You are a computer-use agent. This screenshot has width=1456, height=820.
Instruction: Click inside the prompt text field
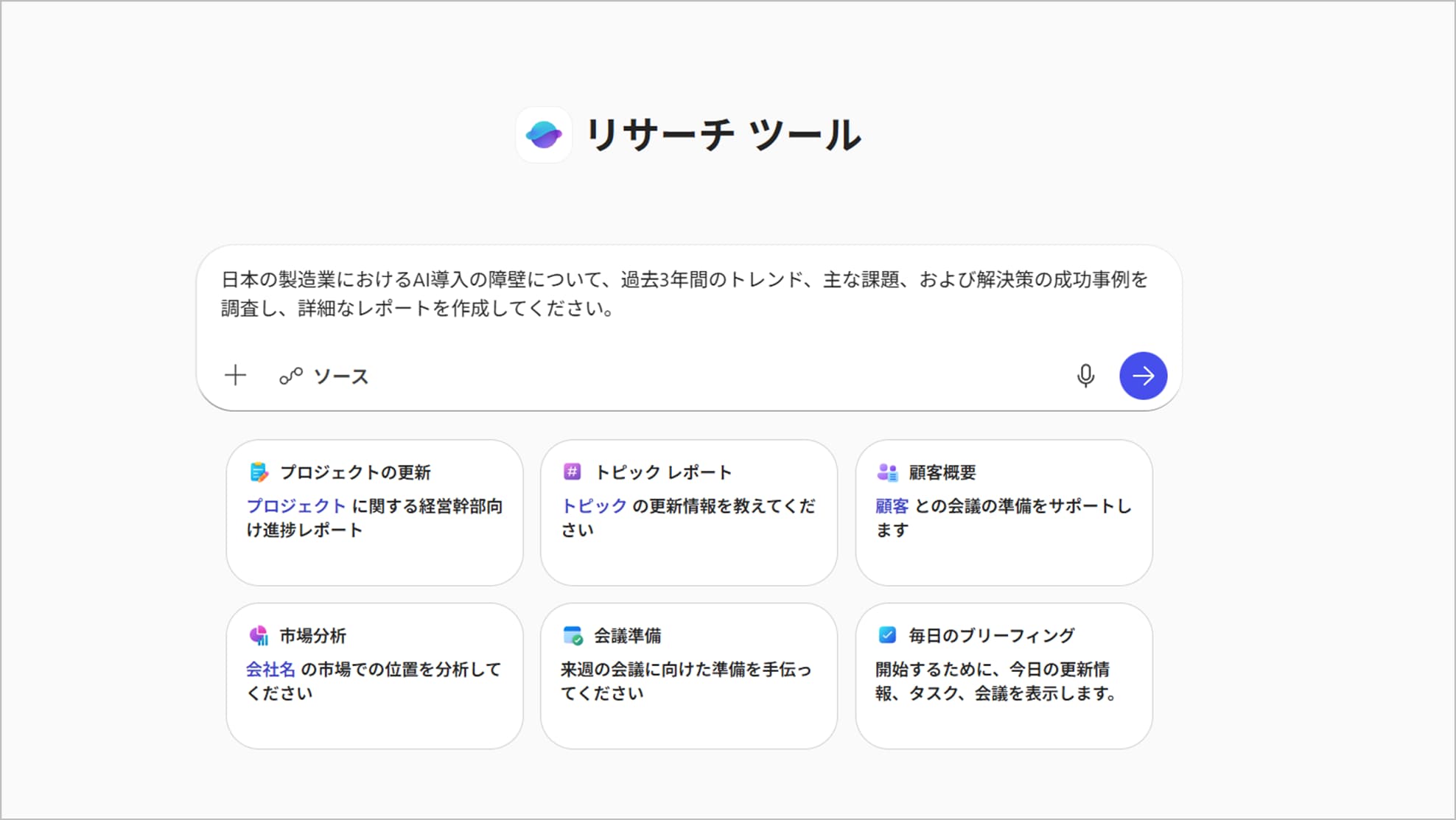pyautogui.click(x=685, y=295)
